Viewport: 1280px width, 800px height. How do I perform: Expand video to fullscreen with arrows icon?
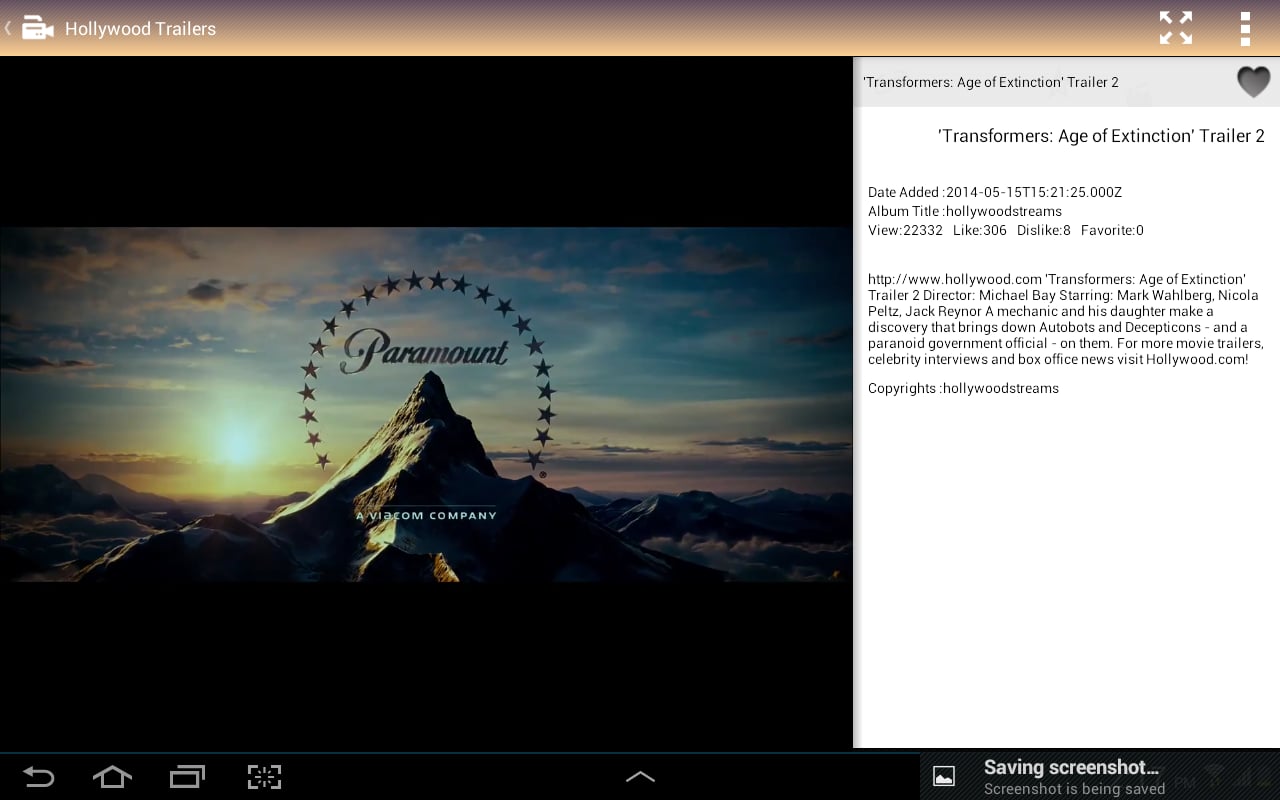pyautogui.click(x=1176, y=28)
